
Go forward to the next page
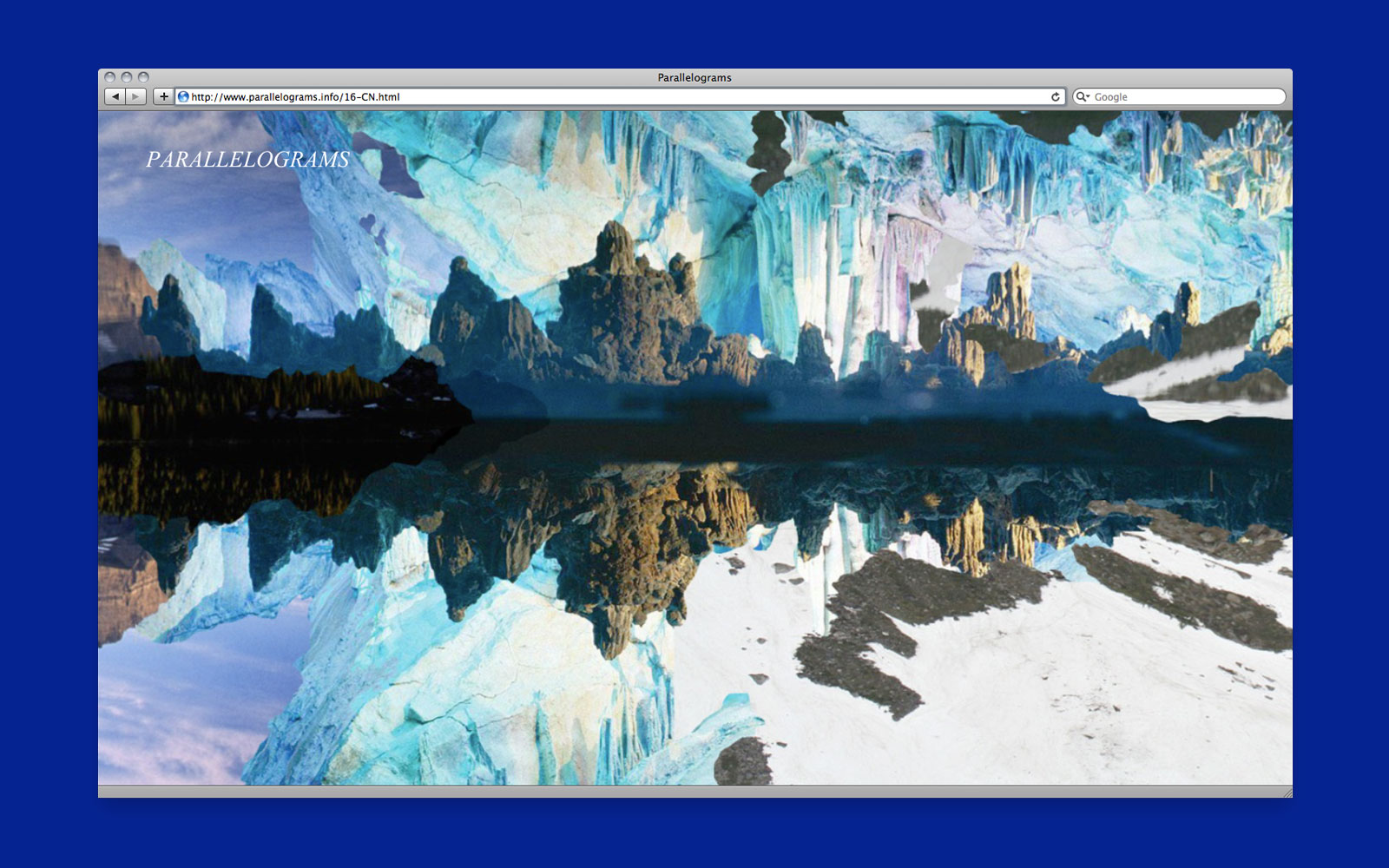tap(135, 96)
